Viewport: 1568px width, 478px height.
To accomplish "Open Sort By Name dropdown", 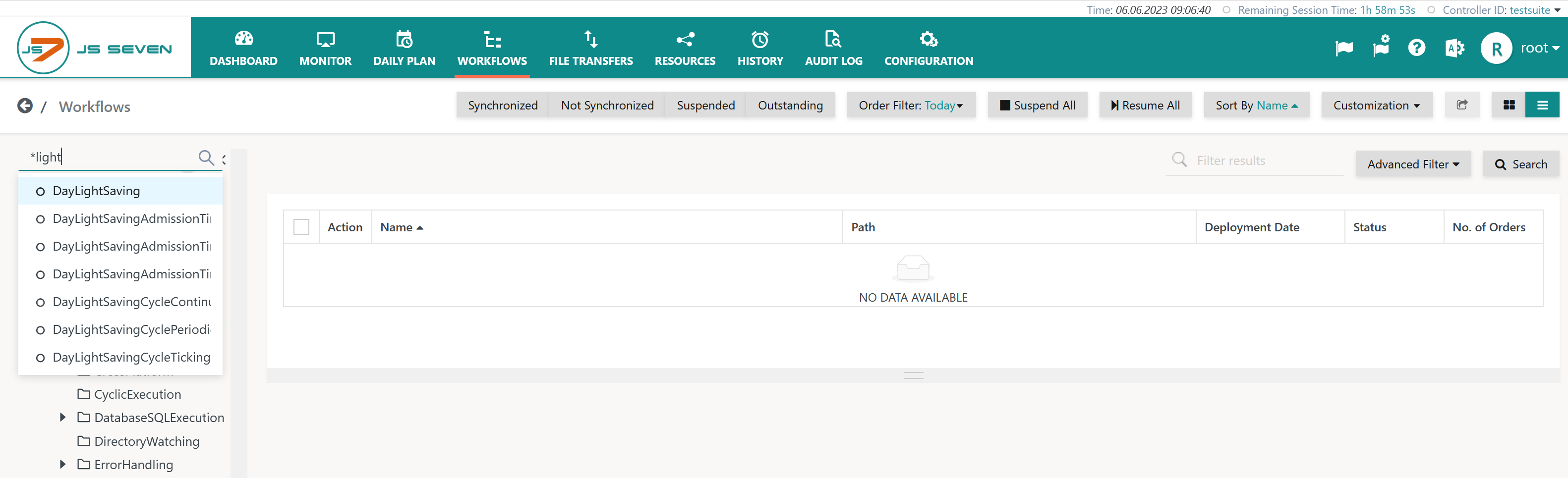I will pyautogui.click(x=1256, y=105).
